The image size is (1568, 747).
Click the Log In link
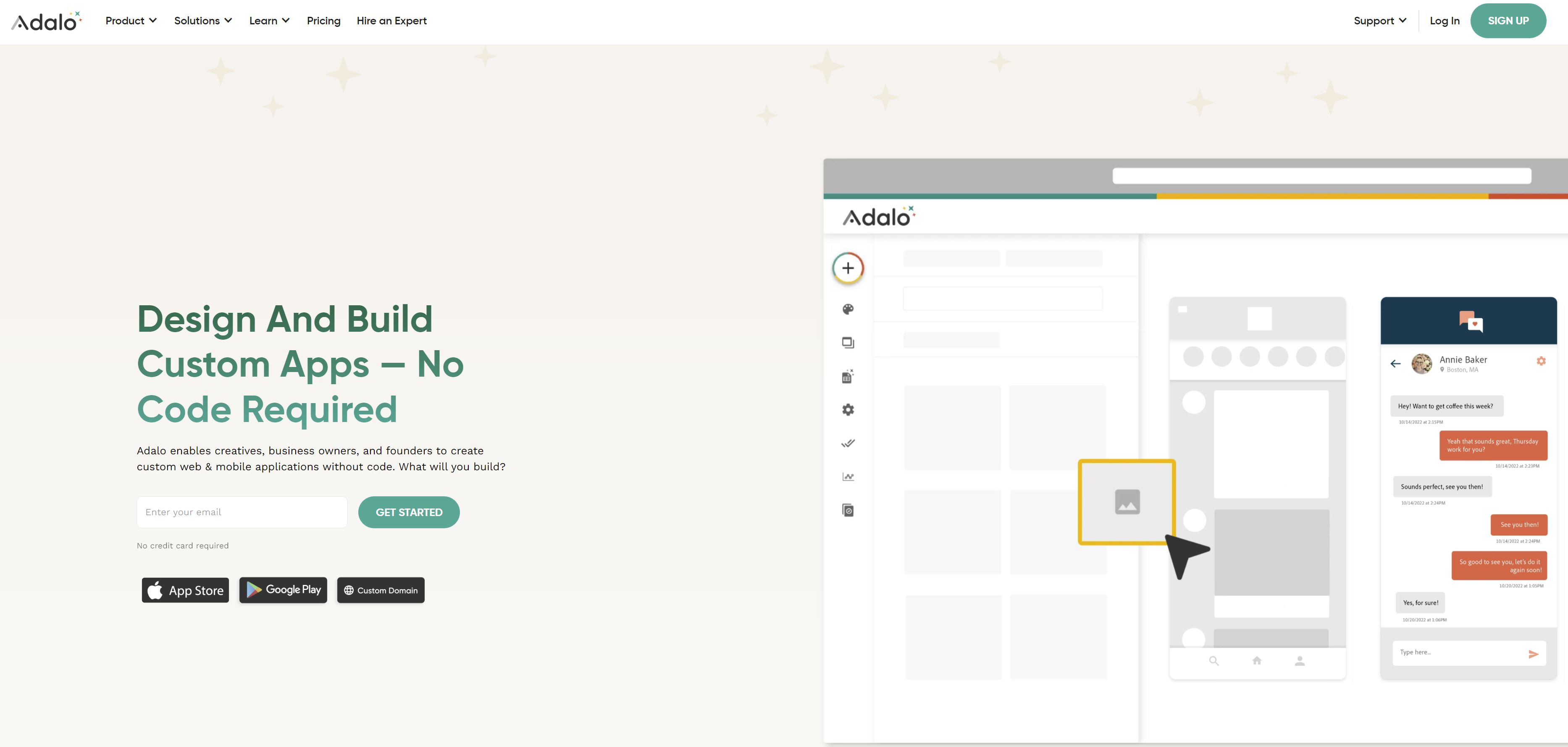pos(1445,21)
